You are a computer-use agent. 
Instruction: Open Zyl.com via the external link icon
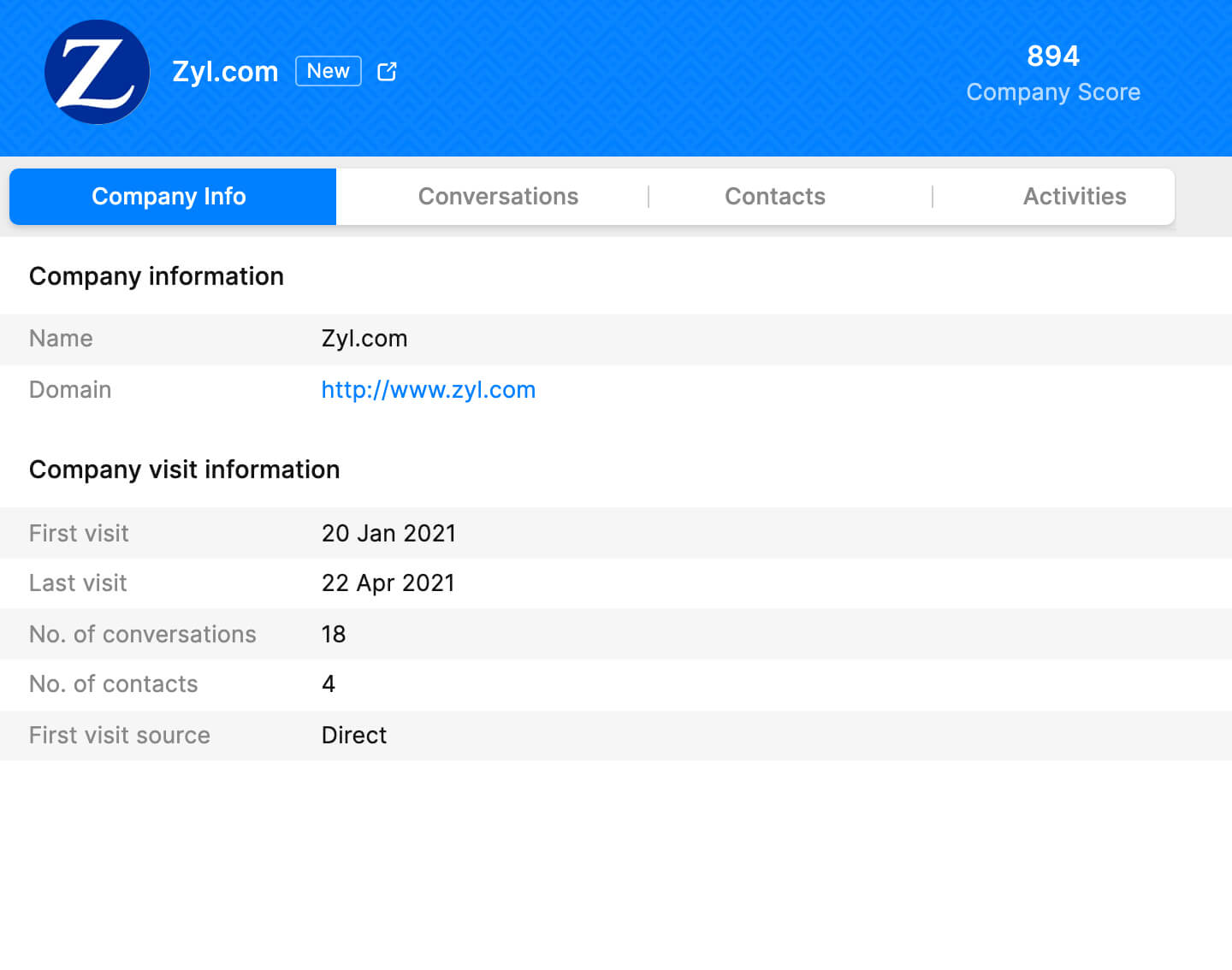(387, 72)
